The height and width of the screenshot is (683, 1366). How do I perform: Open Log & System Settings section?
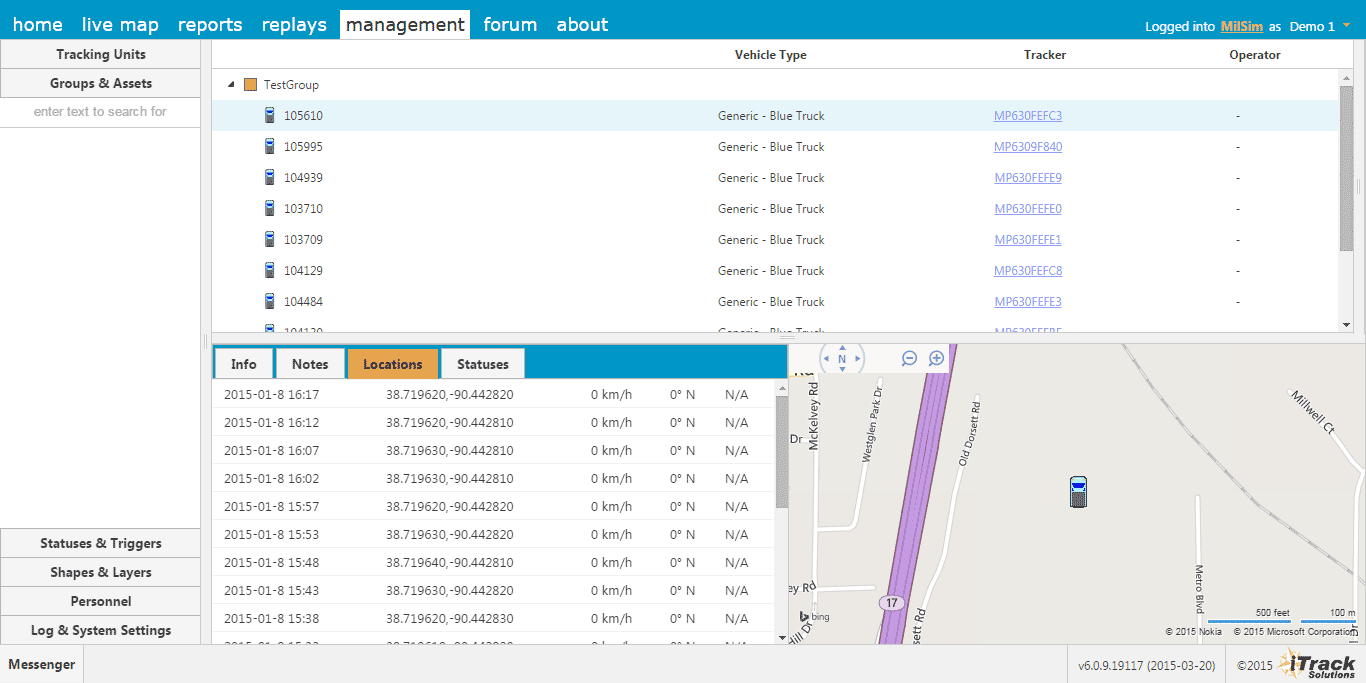(100, 630)
